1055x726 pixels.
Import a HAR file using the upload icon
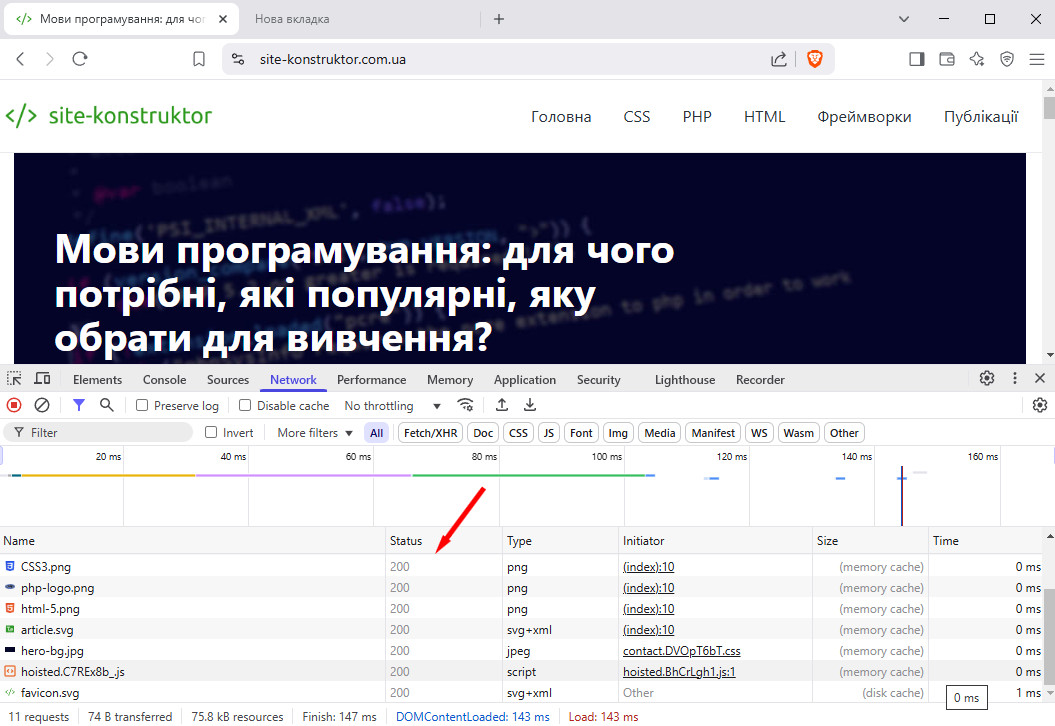tap(502, 405)
